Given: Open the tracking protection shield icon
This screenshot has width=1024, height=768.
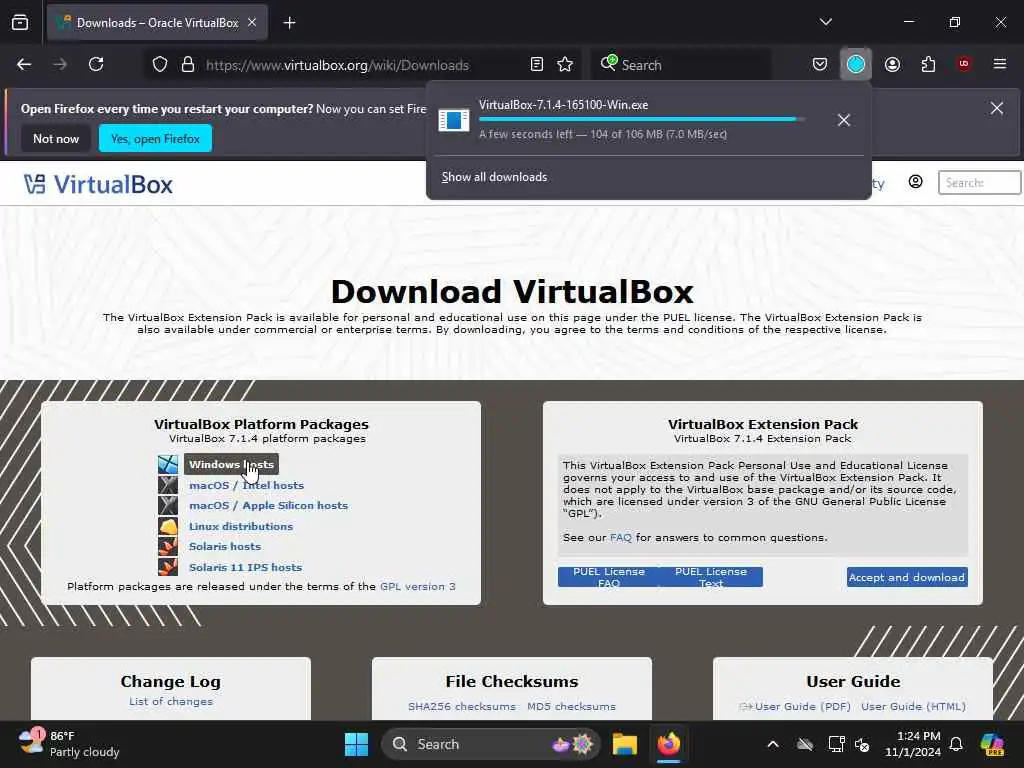Looking at the screenshot, I should click(160, 65).
